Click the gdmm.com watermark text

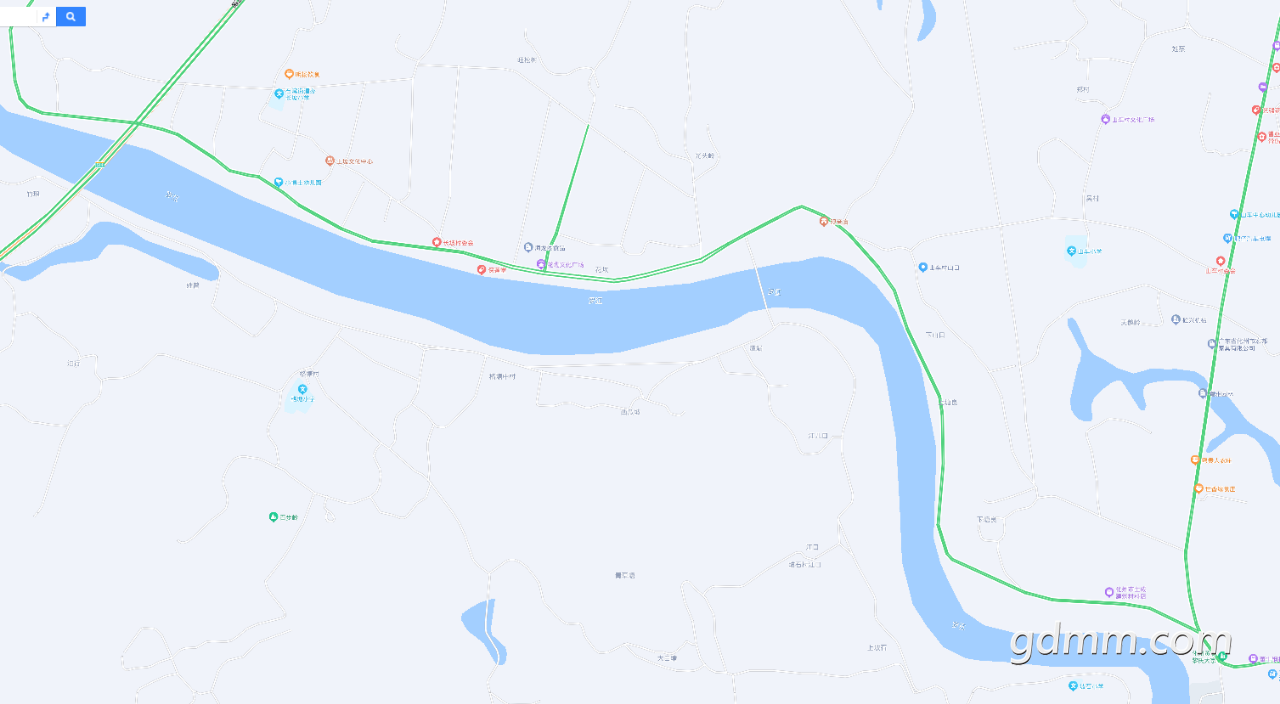click(x=1121, y=642)
